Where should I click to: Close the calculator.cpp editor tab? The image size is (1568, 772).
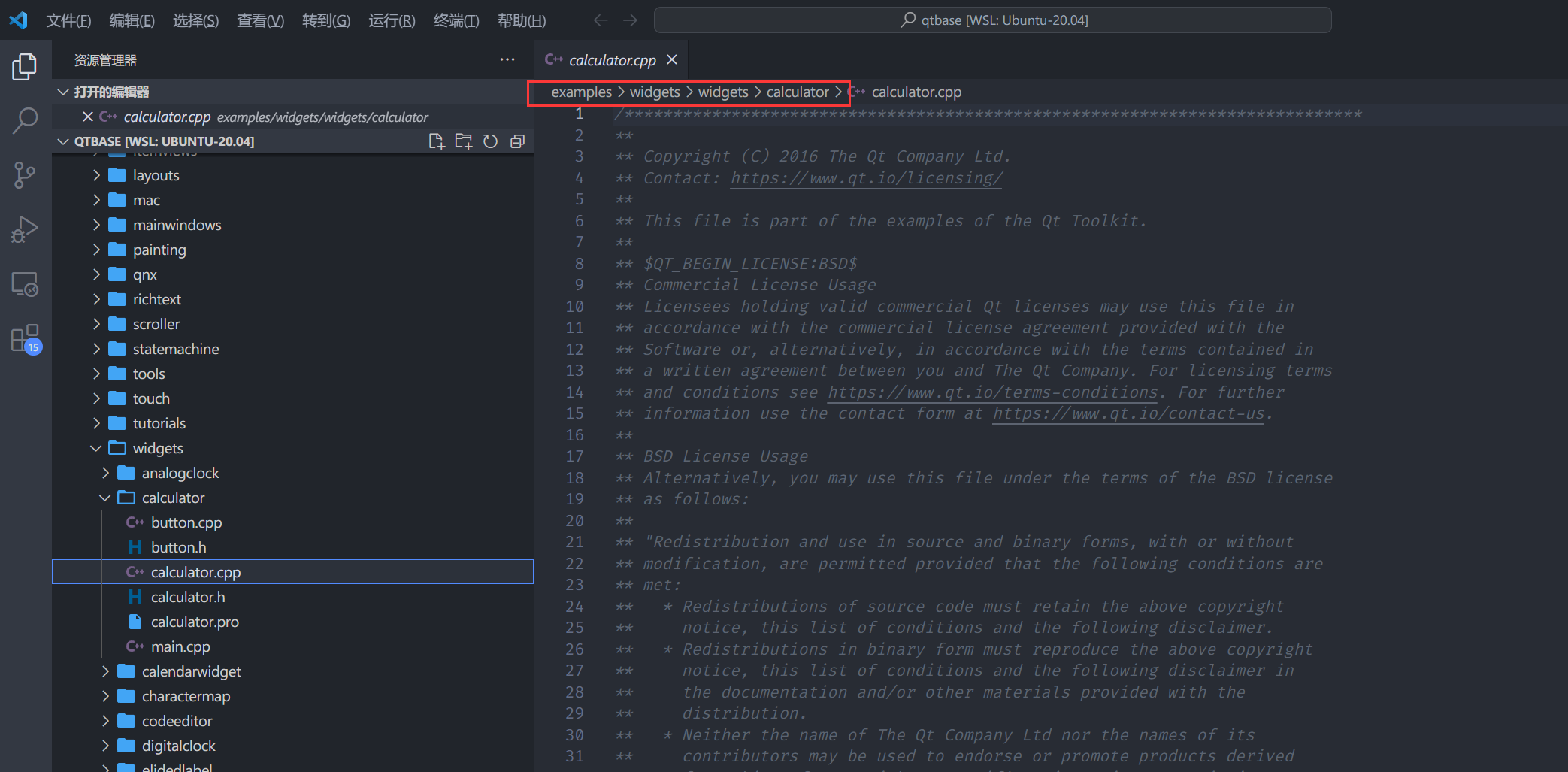[672, 59]
